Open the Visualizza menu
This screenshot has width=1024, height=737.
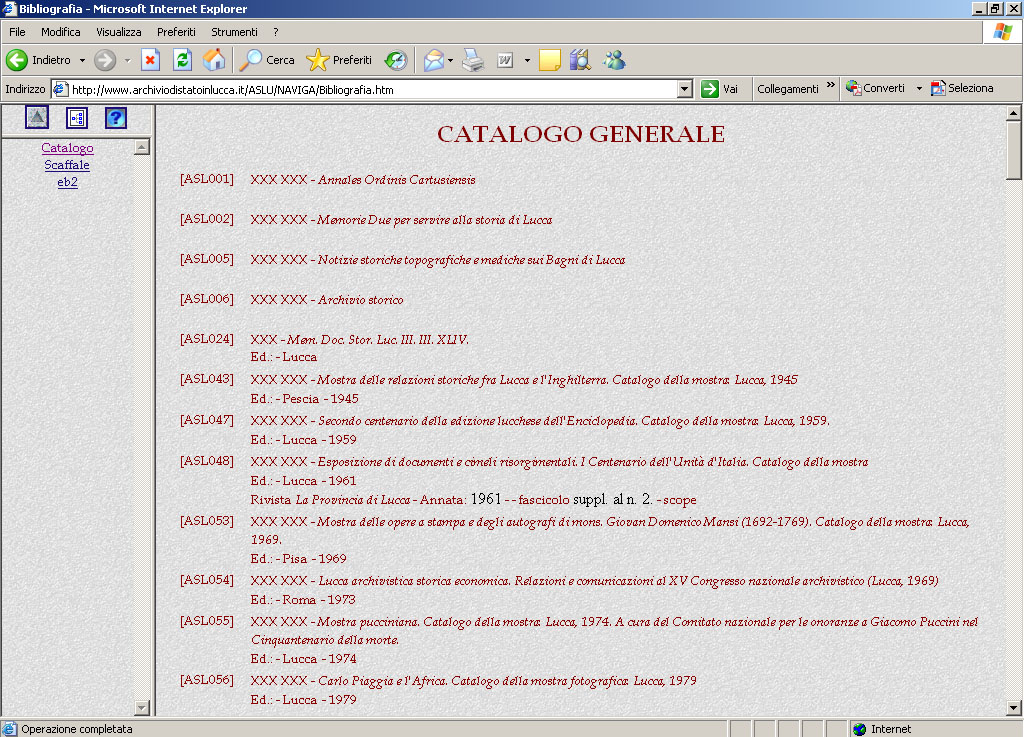click(119, 32)
